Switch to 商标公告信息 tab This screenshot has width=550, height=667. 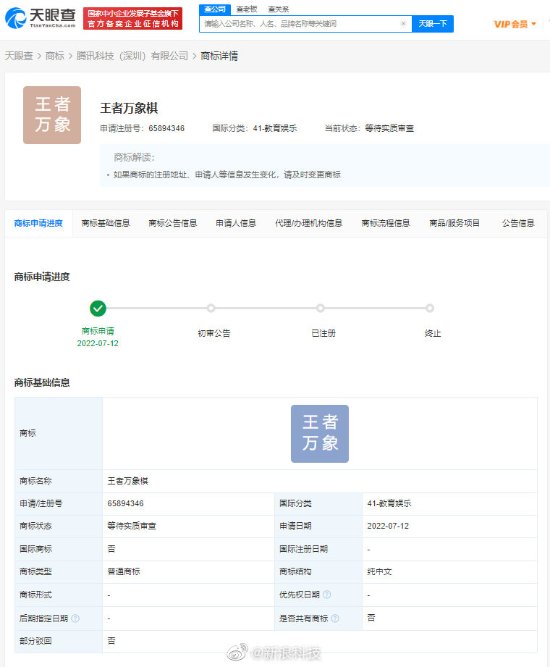pyautogui.click(x=173, y=223)
